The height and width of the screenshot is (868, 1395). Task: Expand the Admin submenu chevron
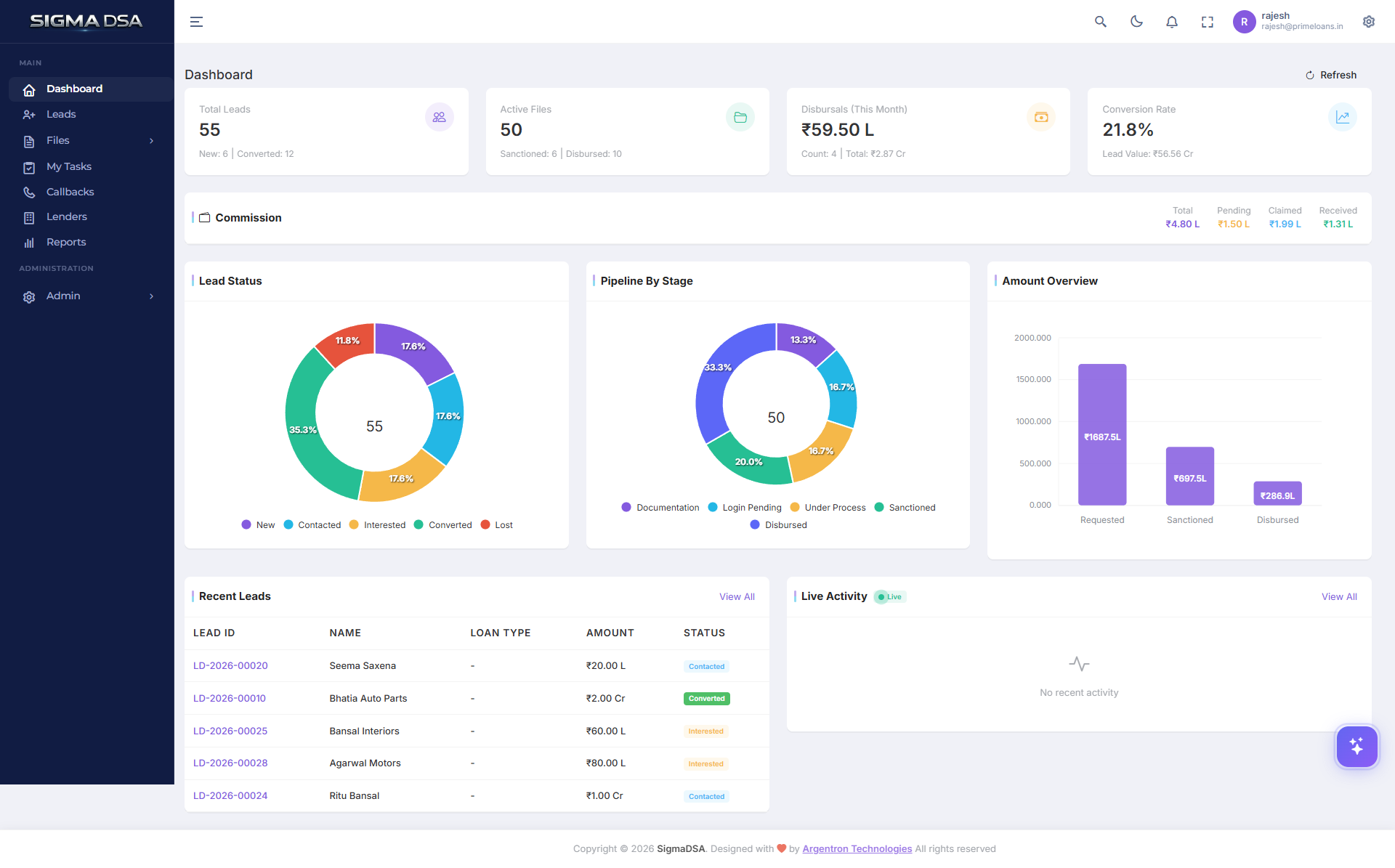click(x=151, y=296)
